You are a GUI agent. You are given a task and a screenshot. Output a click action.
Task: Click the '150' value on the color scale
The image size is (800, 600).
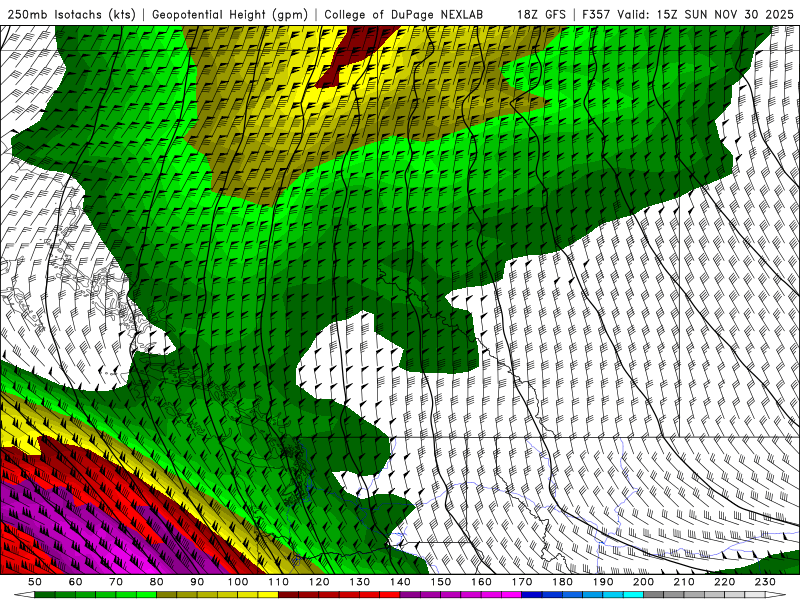(441, 582)
